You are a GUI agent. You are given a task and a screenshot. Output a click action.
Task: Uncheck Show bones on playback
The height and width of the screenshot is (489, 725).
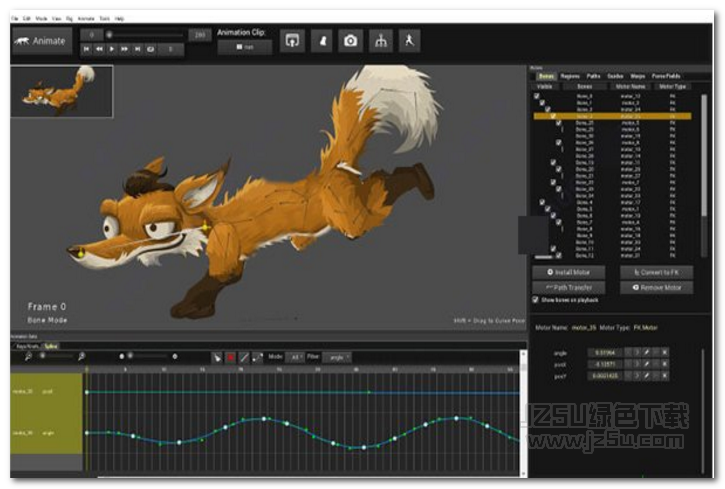click(x=535, y=300)
